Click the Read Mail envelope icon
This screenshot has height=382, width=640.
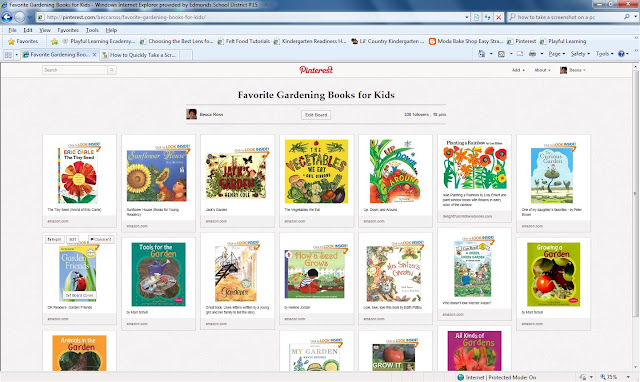click(x=520, y=54)
